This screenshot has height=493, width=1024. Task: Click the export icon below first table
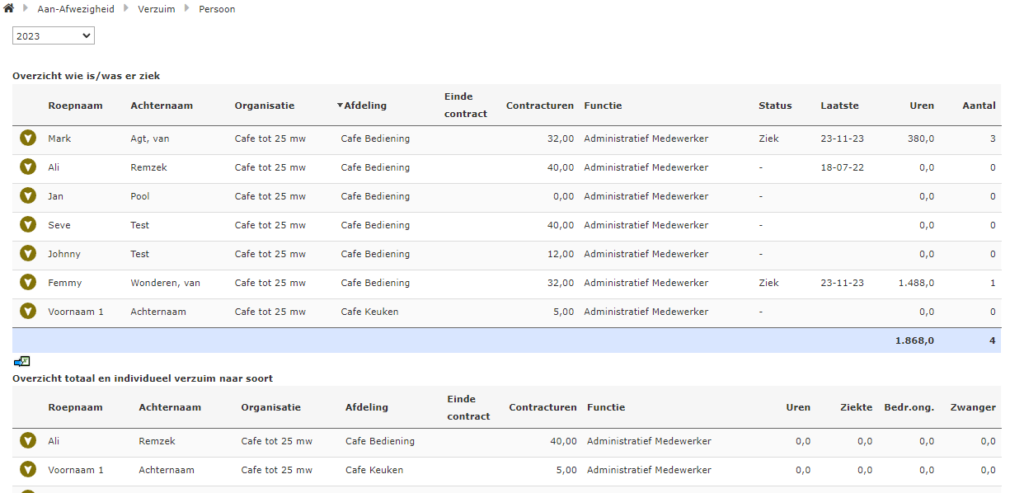coord(22,362)
